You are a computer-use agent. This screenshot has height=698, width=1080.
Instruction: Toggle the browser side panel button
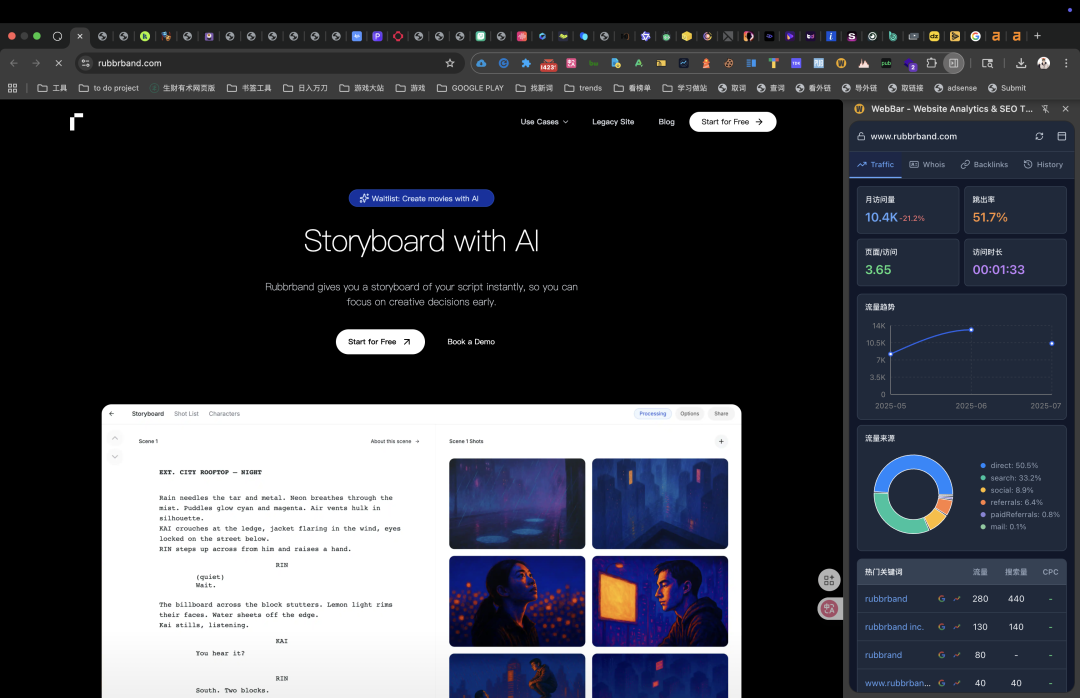click(x=953, y=63)
